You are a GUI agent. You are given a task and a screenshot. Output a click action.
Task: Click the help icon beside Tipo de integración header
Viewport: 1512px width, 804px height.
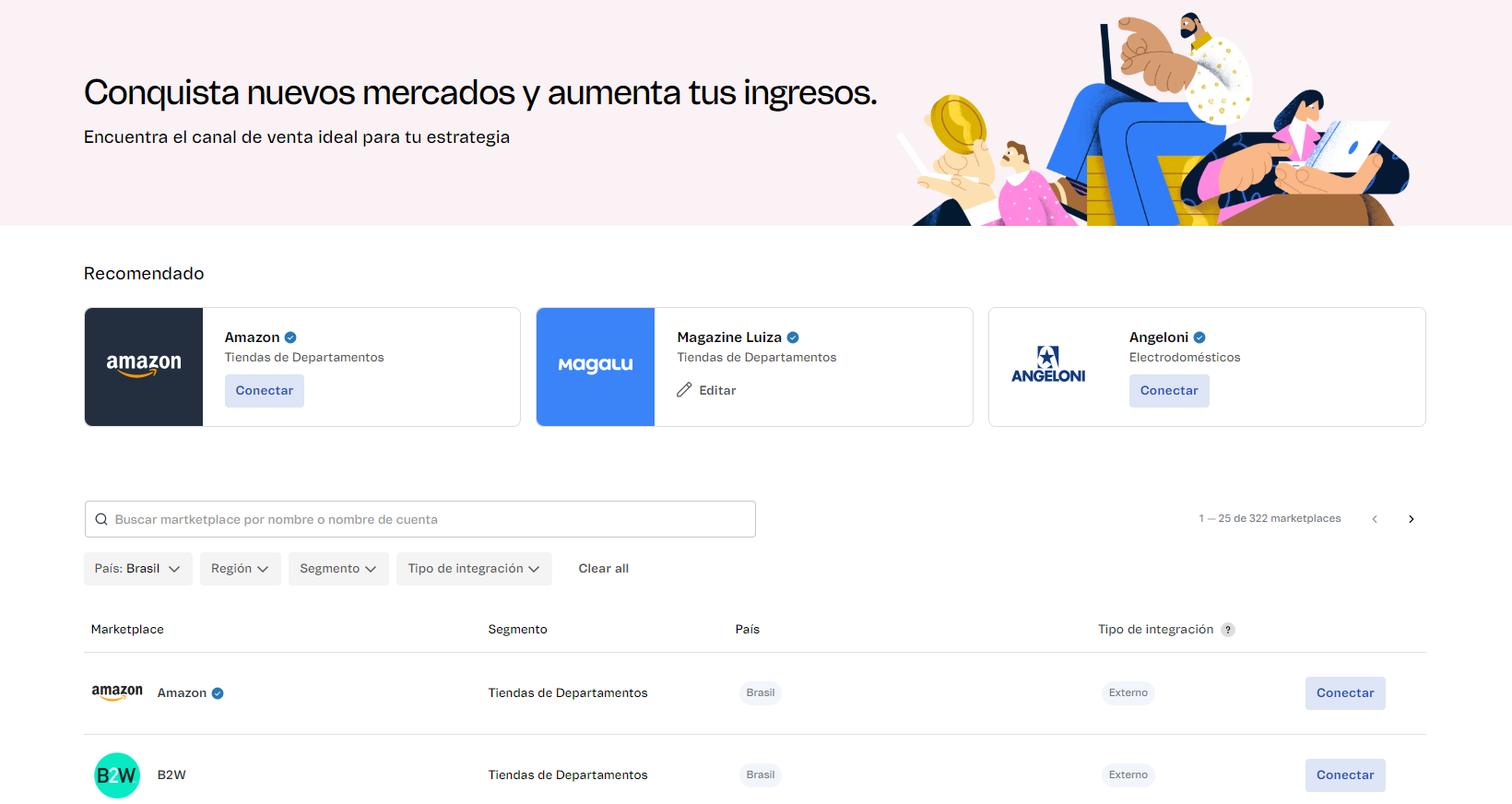pyautogui.click(x=1228, y=630)
